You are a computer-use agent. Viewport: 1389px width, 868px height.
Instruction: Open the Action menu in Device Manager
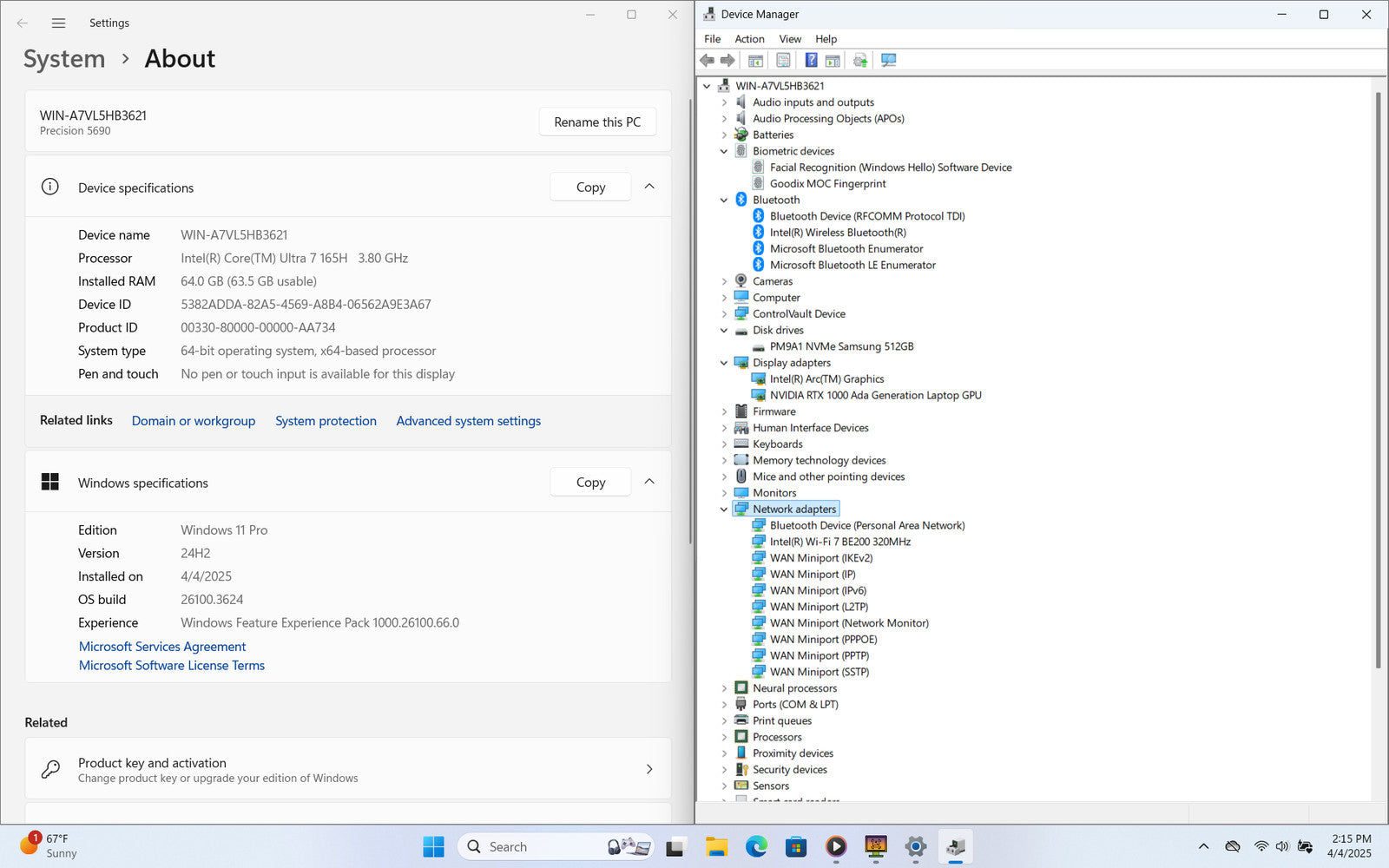pos(749,39)
